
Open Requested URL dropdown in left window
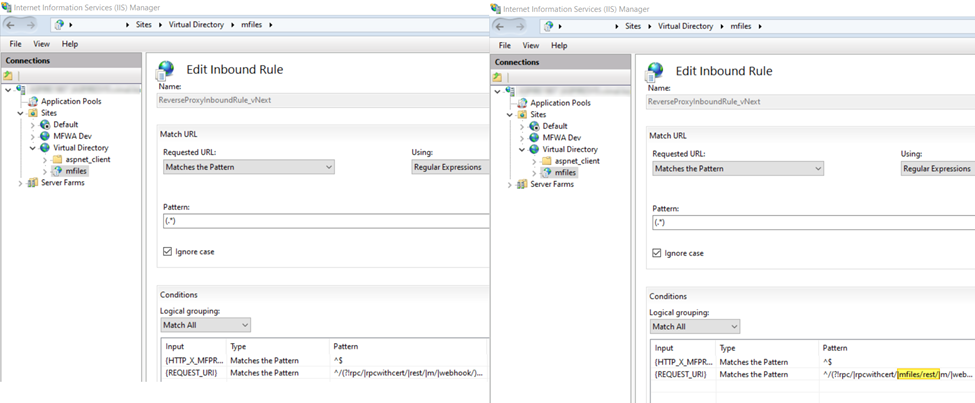click(x=249, y=167)
